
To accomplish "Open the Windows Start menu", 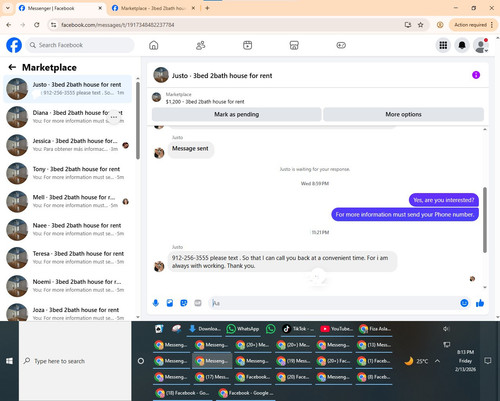I will pyautogui.click(x=9, y=361).
